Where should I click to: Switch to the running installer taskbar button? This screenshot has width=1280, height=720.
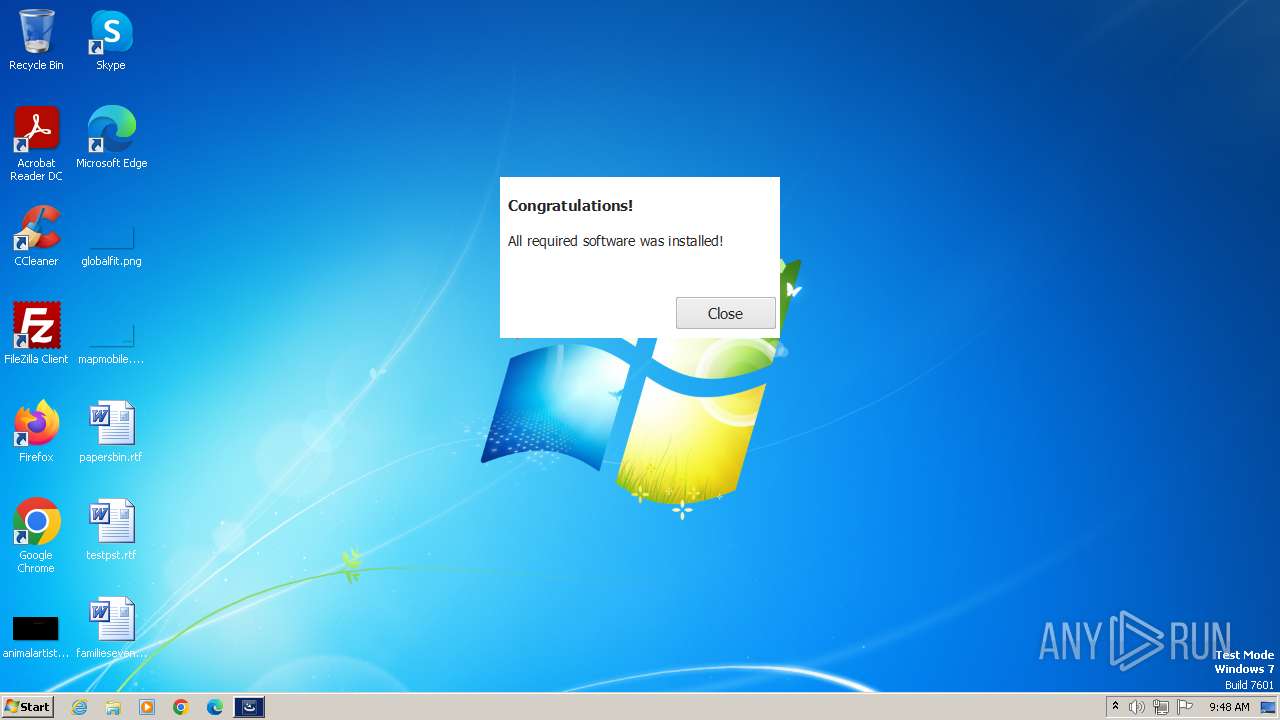[x=249, y=707]
